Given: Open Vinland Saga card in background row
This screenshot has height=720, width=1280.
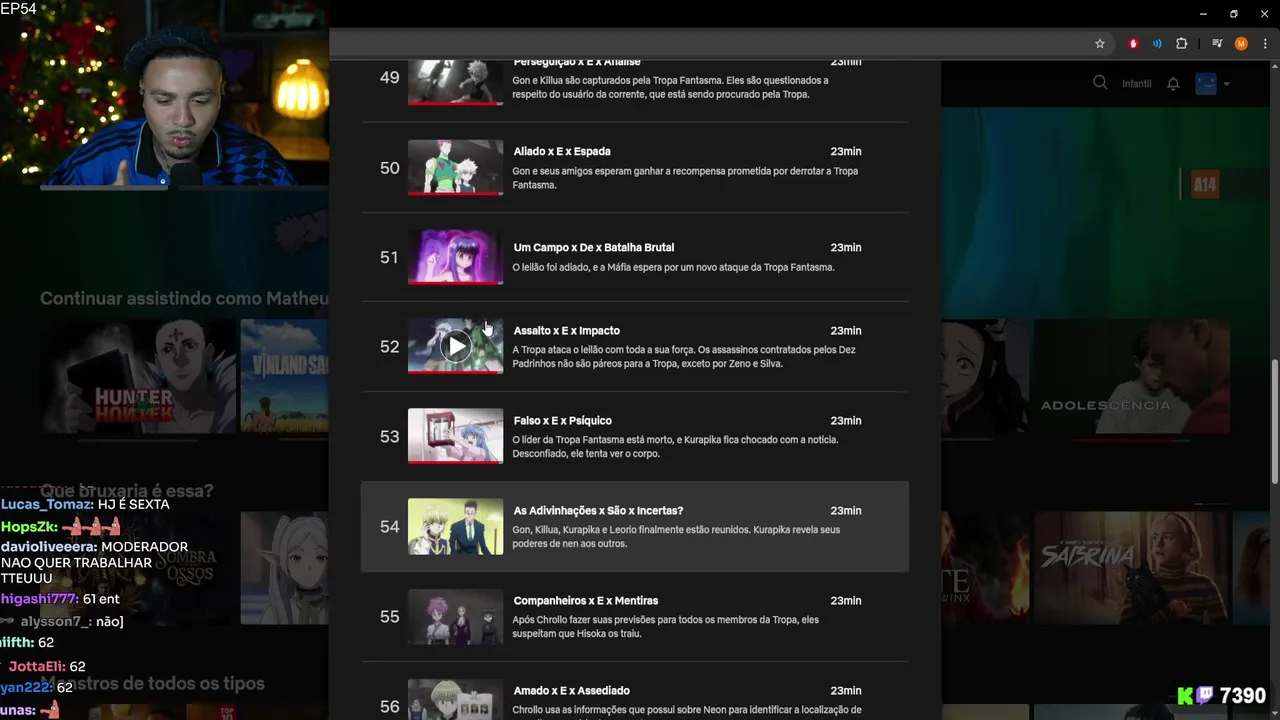Looking at the screenshot, I should (x=285, y=376).
